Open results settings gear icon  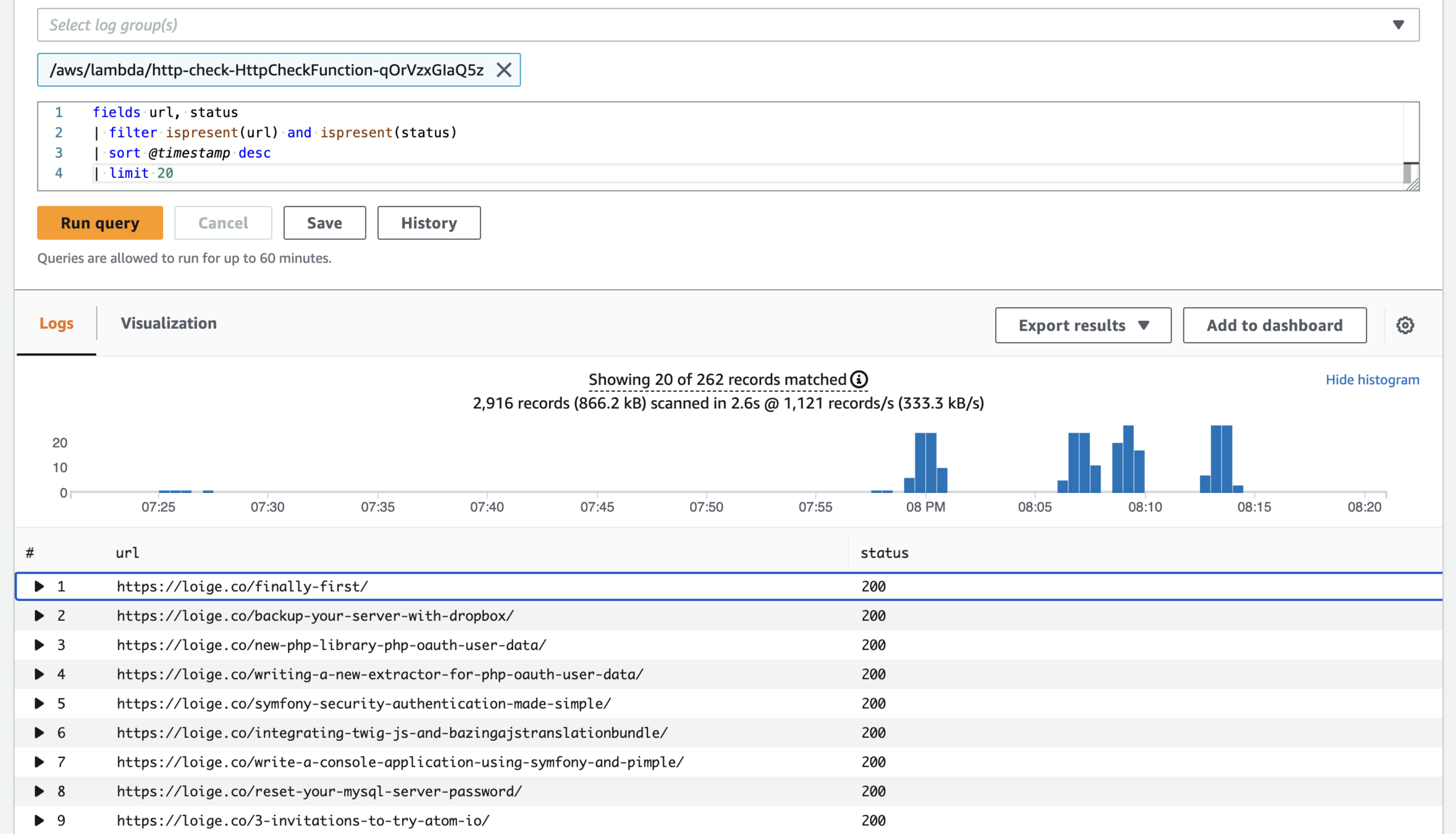pyautogui.click(x=1405, y=325)
